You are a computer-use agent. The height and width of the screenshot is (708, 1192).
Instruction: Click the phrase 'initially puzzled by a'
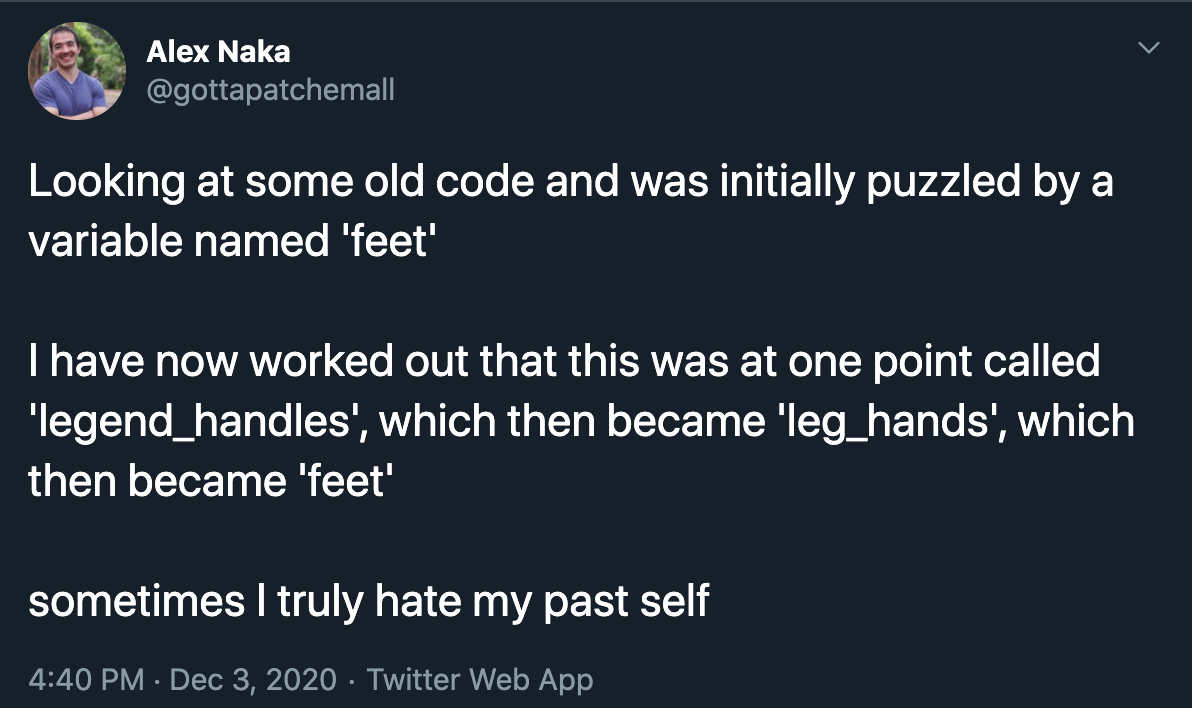coord(916,181)
